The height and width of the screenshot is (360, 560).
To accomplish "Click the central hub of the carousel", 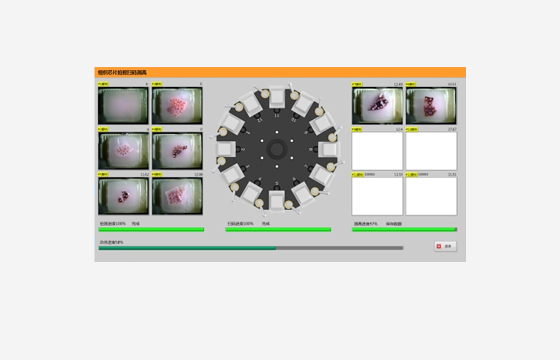I will click(277, 149).
